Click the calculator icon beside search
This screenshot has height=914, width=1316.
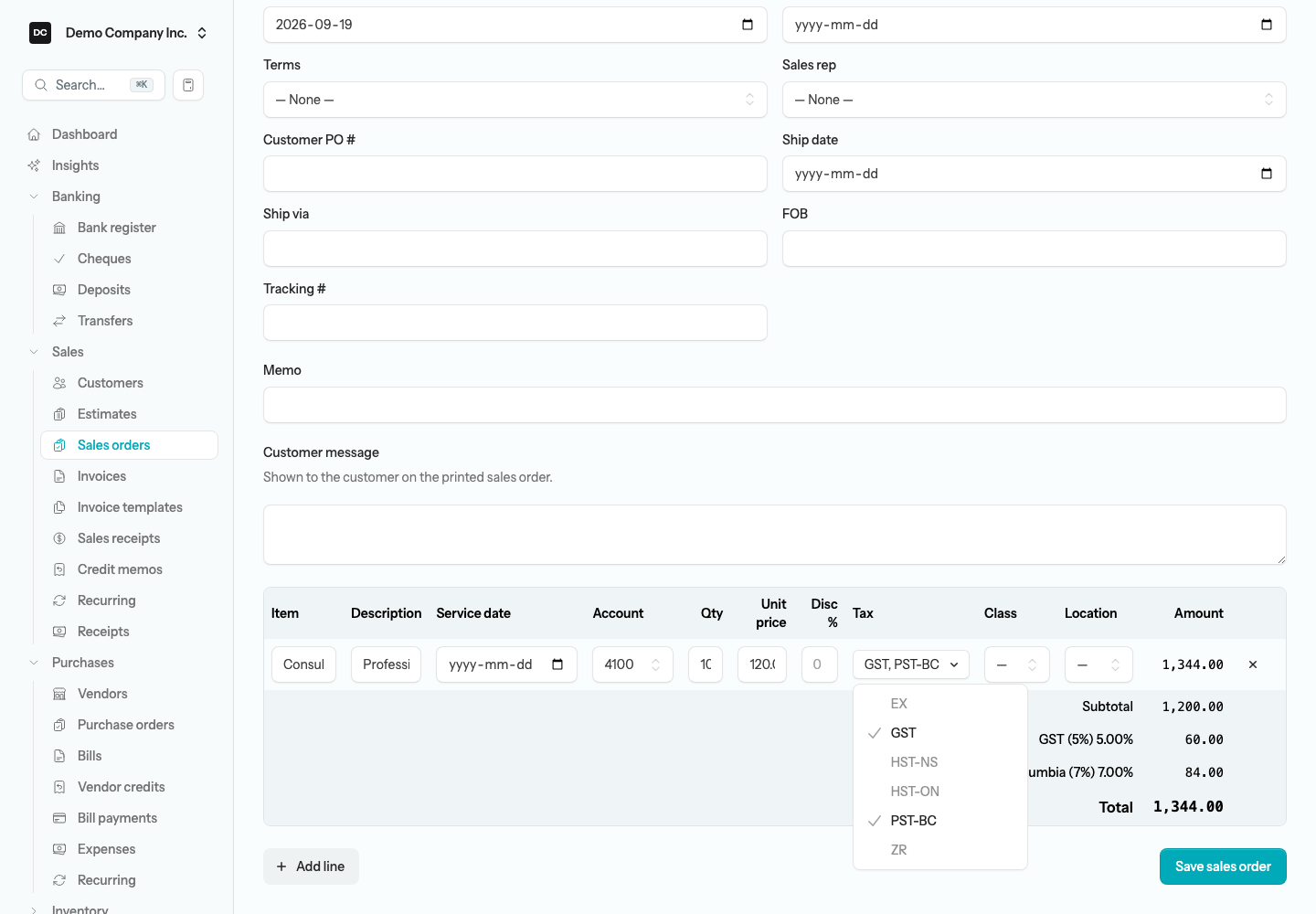pos(188,85)
